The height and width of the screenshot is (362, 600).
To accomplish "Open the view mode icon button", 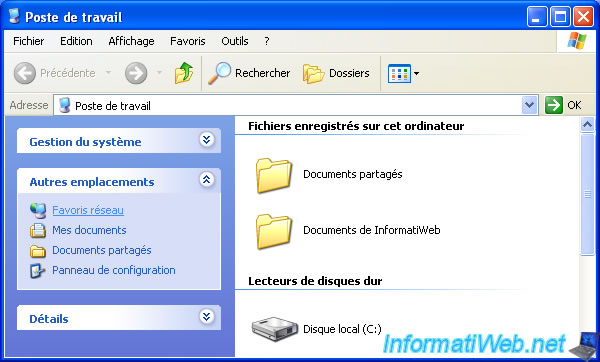I will point(399,73).
